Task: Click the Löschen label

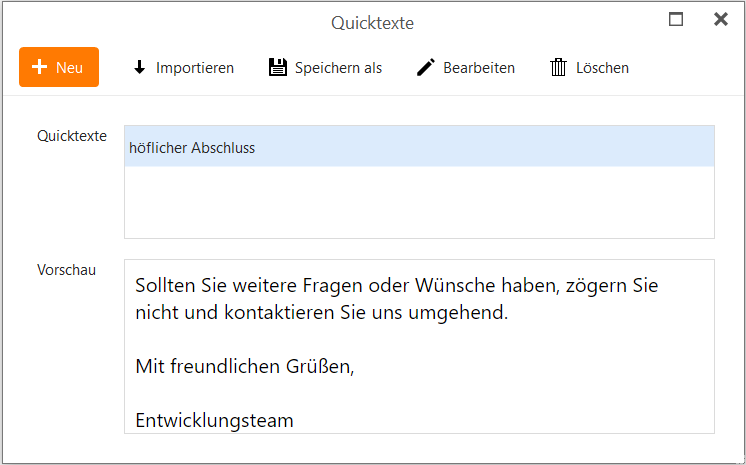Action: (602, 68)
